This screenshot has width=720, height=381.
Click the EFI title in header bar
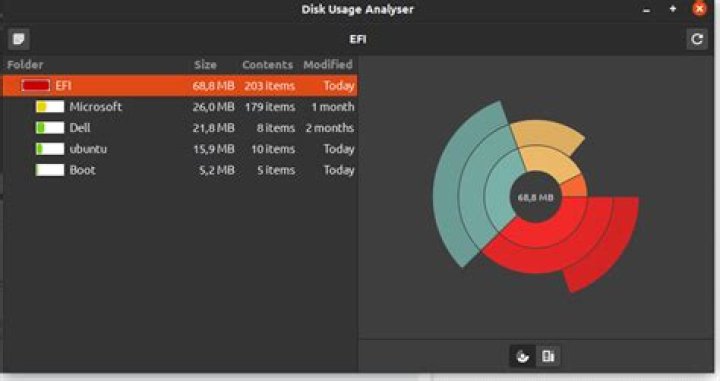click(358, 39)
